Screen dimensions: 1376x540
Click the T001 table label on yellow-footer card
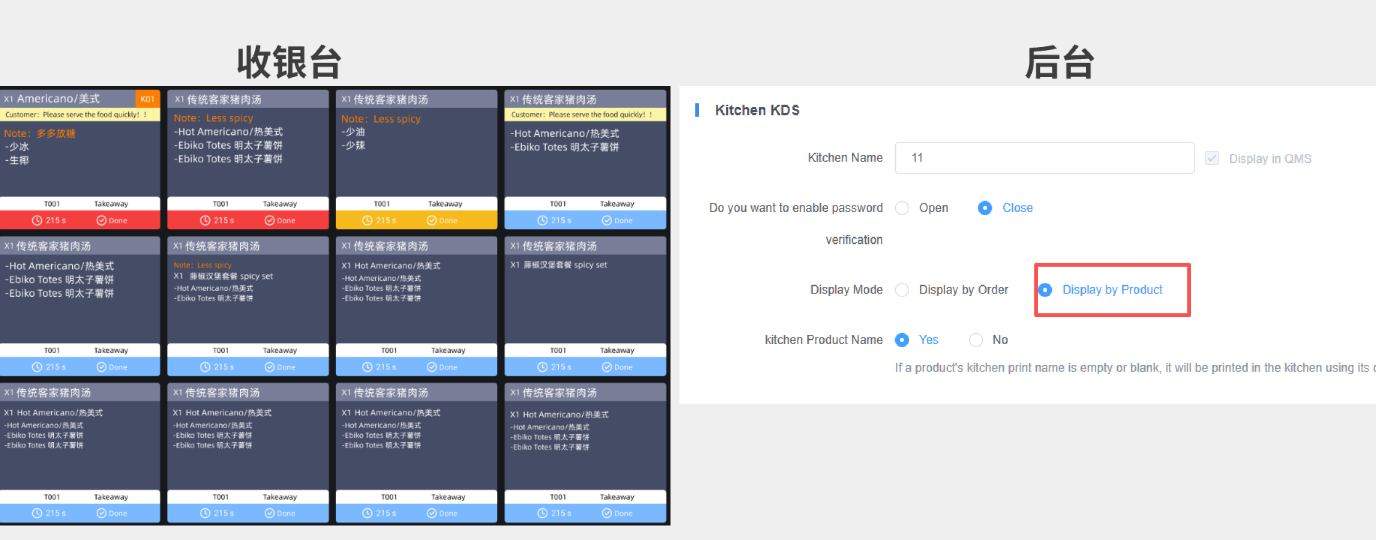(x=382, y=204)
